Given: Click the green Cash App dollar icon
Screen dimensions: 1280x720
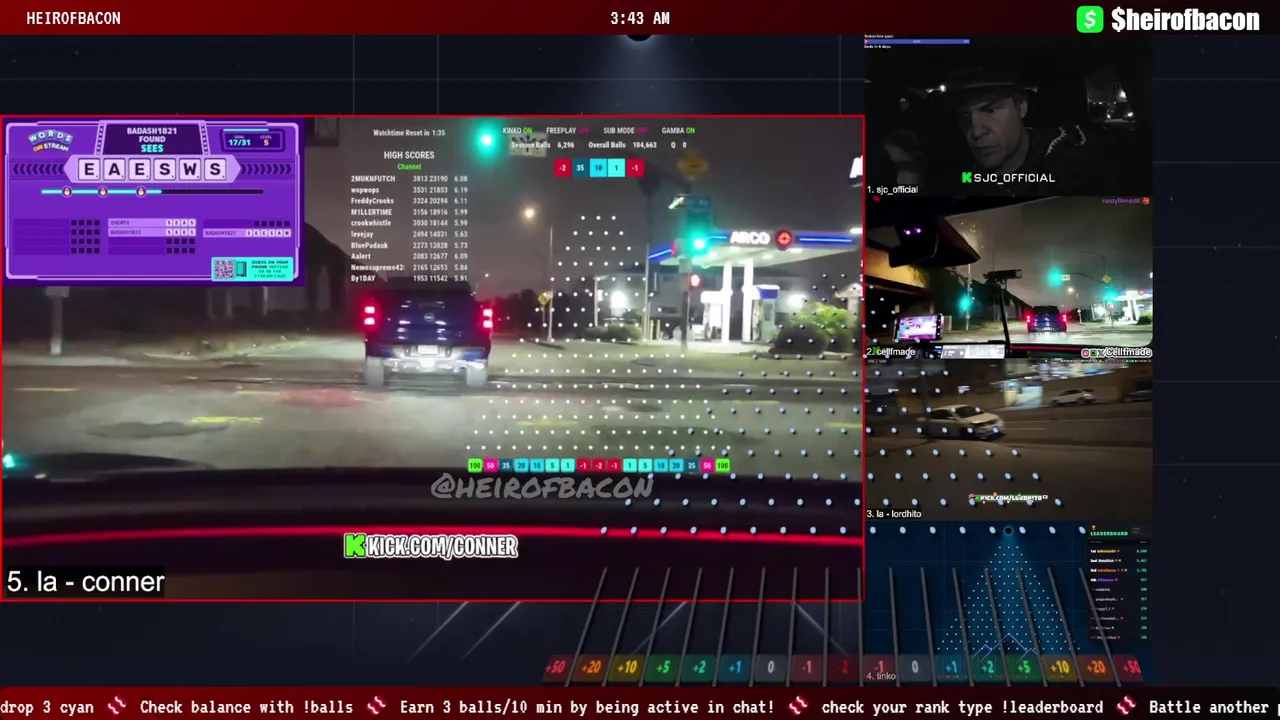Looking at the screenshot, I should (1090, 19).
